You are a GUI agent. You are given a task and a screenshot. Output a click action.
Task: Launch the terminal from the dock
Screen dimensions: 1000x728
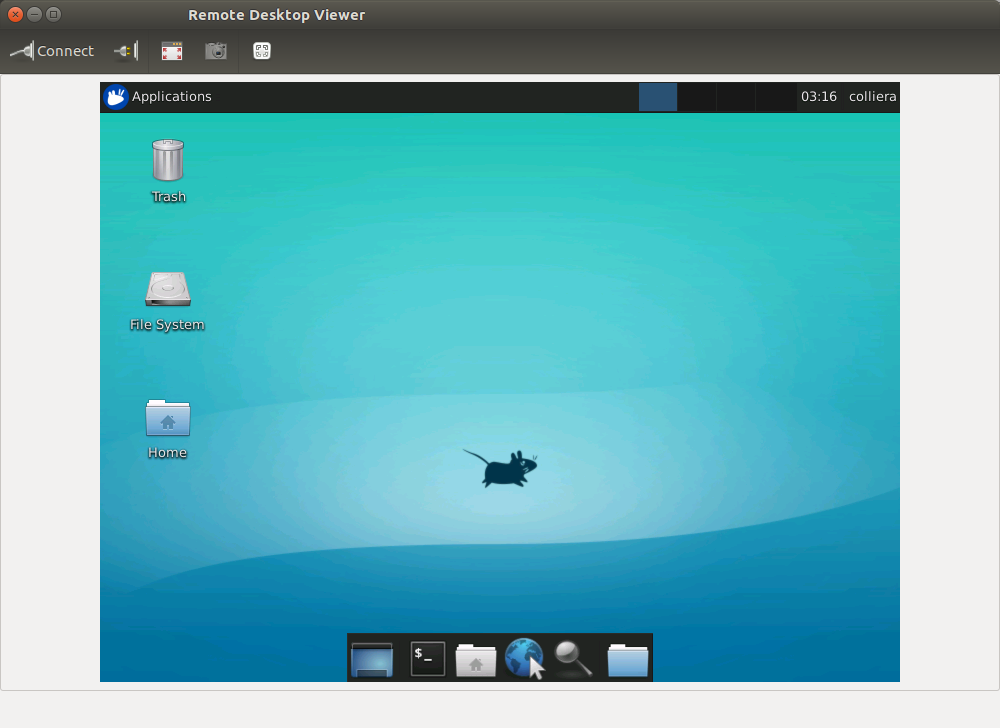coord(428,659)
